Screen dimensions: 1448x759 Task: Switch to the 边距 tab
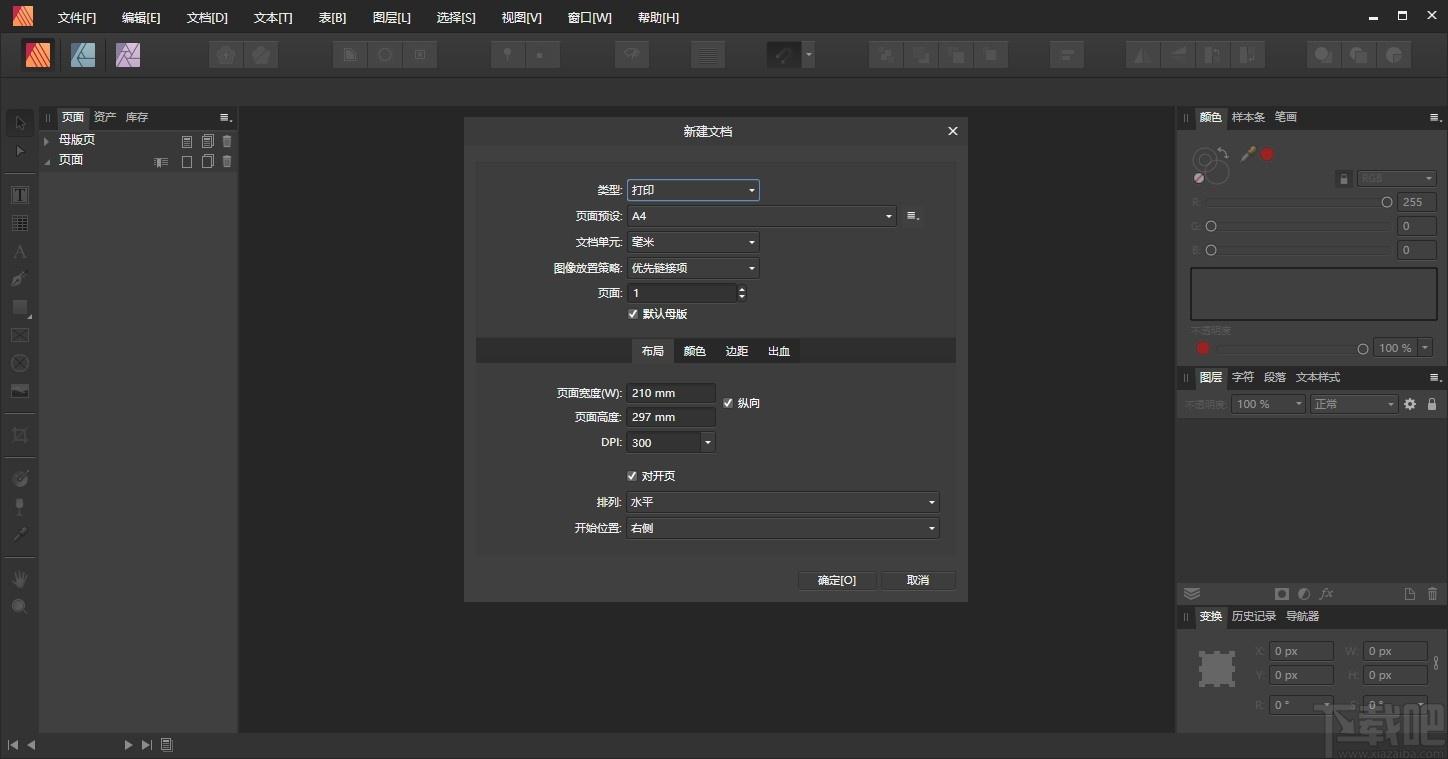(x=737, y=351)
